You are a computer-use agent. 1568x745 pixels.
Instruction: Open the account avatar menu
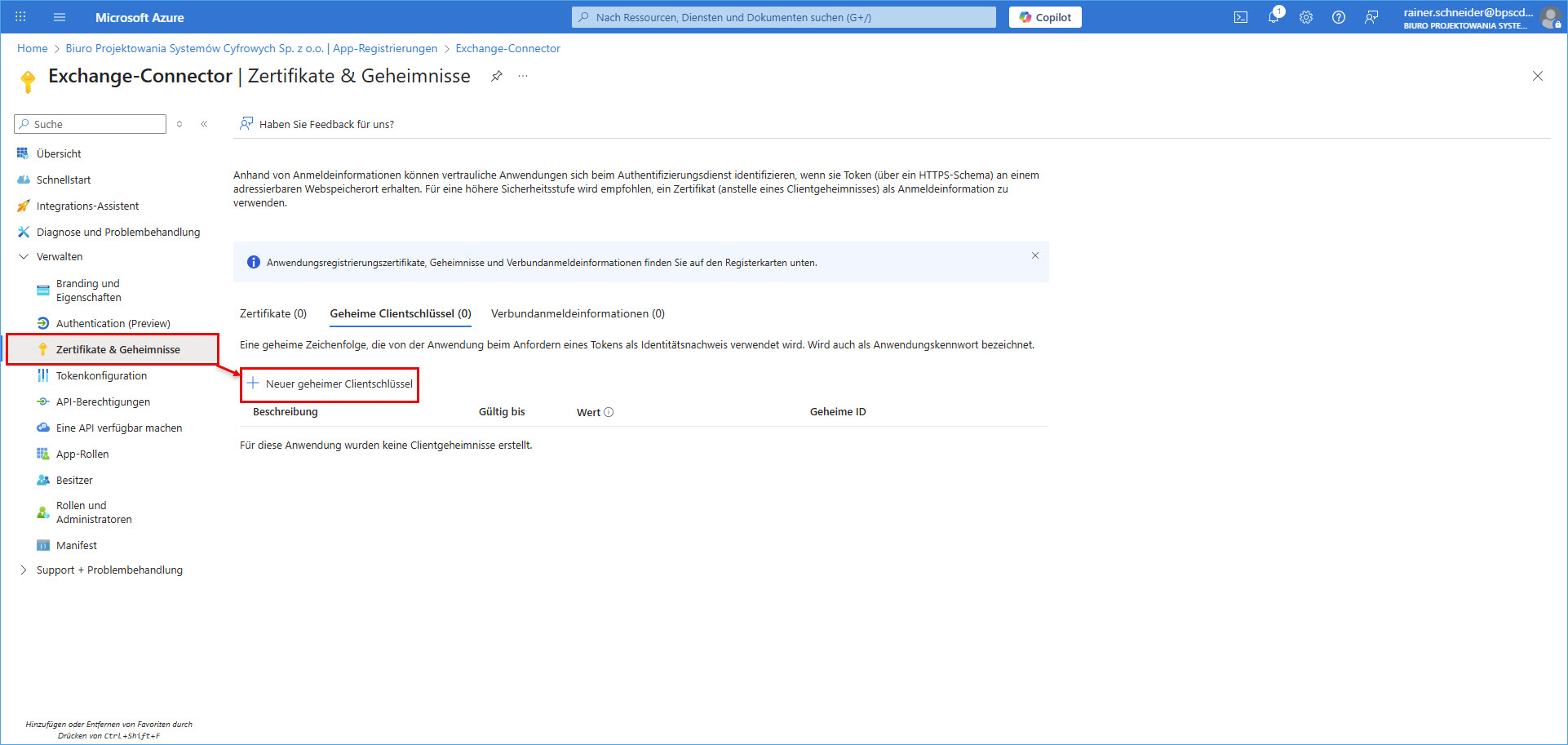click(1551, 17)
